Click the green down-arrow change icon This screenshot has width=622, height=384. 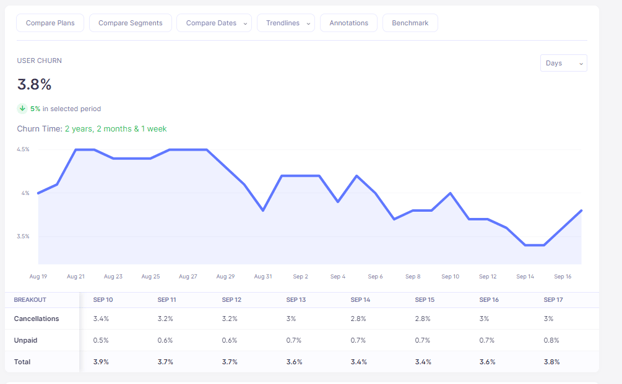click(x=22, y=108)
